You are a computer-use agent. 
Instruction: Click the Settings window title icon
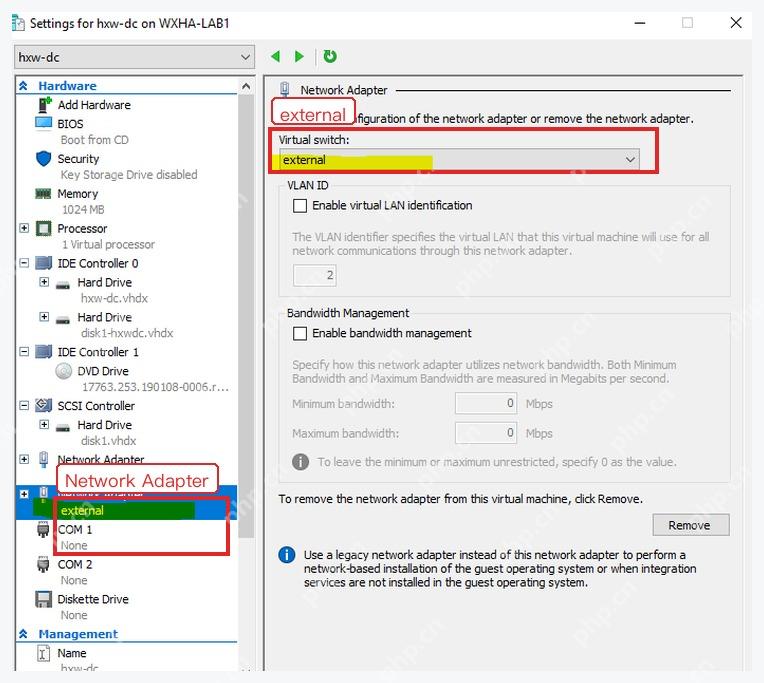tap(18, 23)
